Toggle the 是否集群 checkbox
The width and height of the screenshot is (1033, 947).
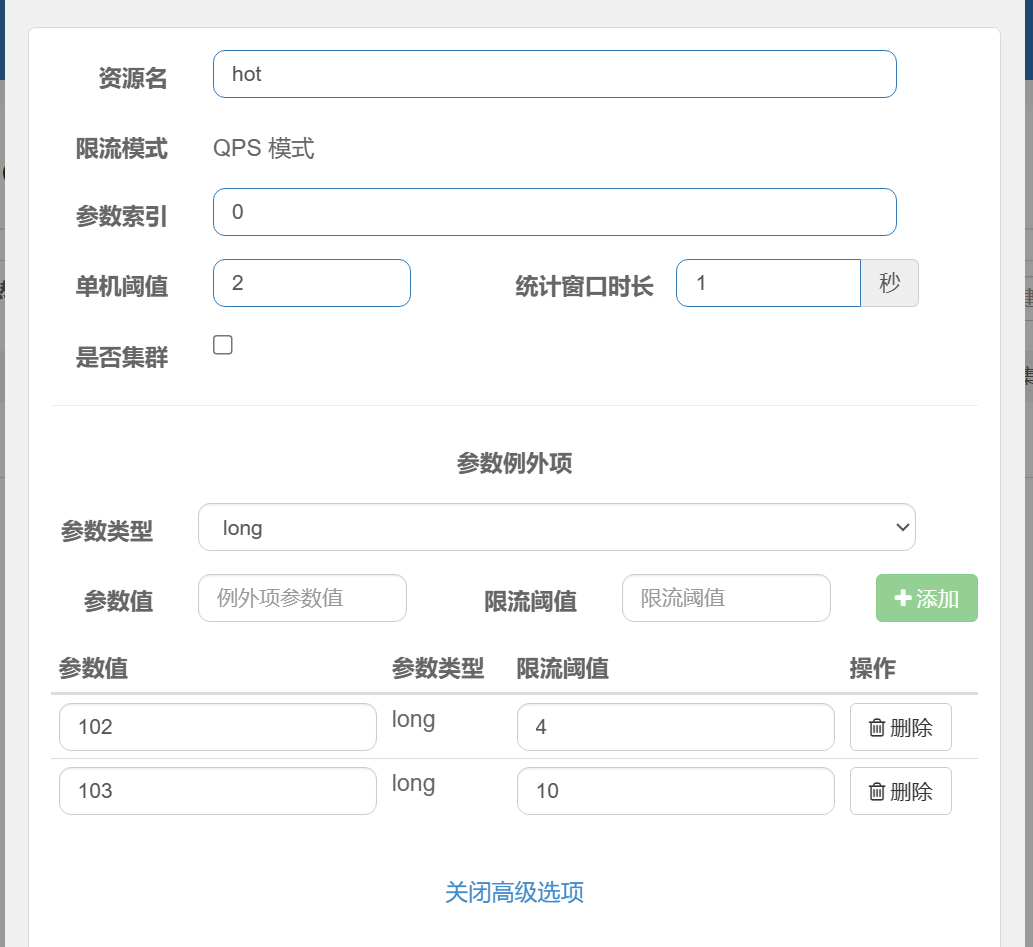223,345
